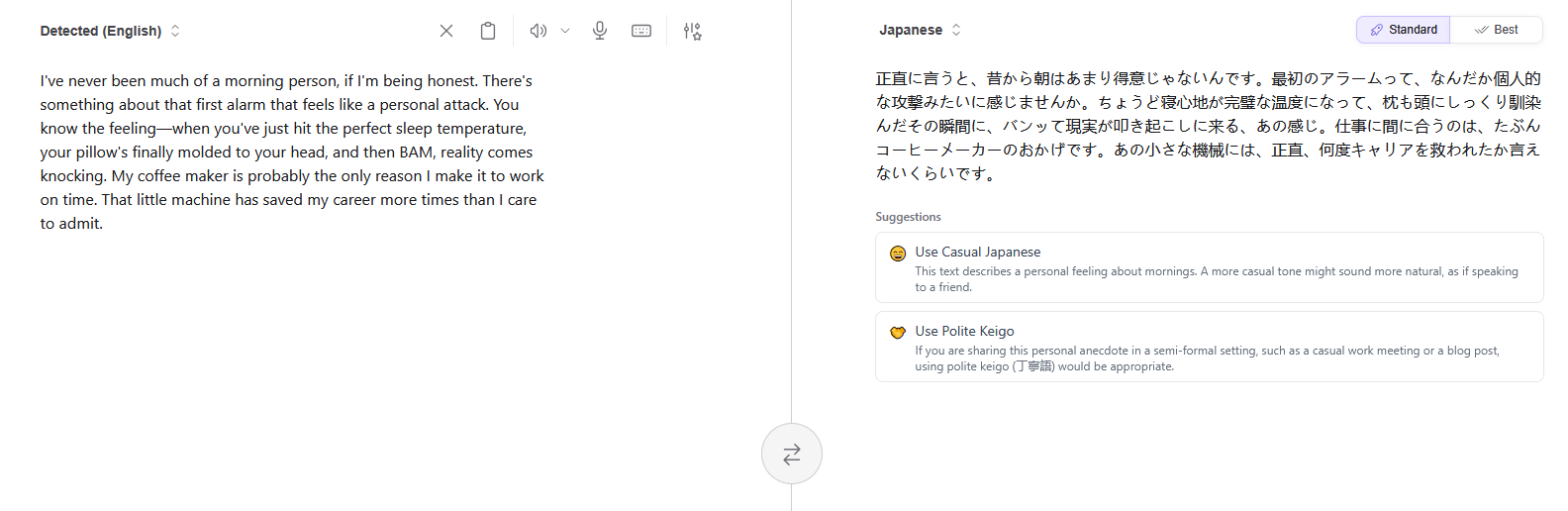Viewport: 1568px width, 511px height.
Task: Click the Suggestions section heading
Action: [x=908, y=217]
